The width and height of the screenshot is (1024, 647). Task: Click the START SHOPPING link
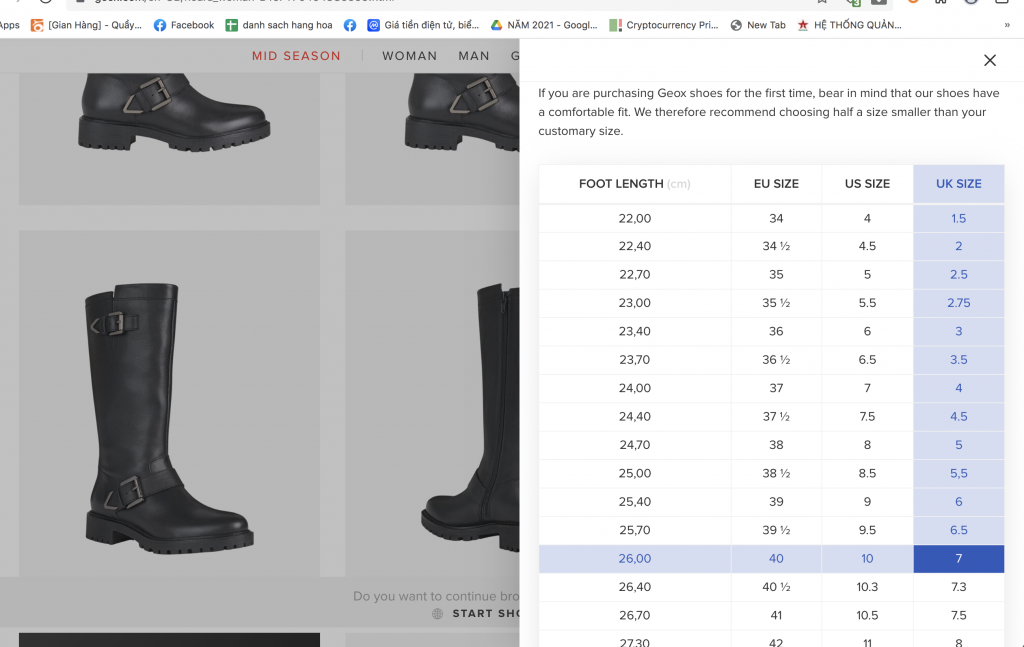click(x=486, y=614)
